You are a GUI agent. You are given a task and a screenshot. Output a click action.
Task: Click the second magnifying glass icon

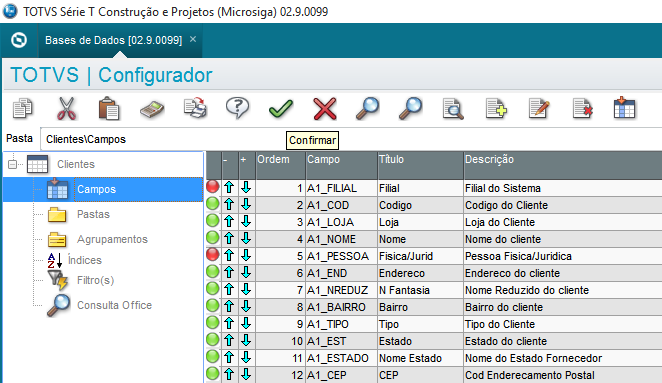click(410, 109)
